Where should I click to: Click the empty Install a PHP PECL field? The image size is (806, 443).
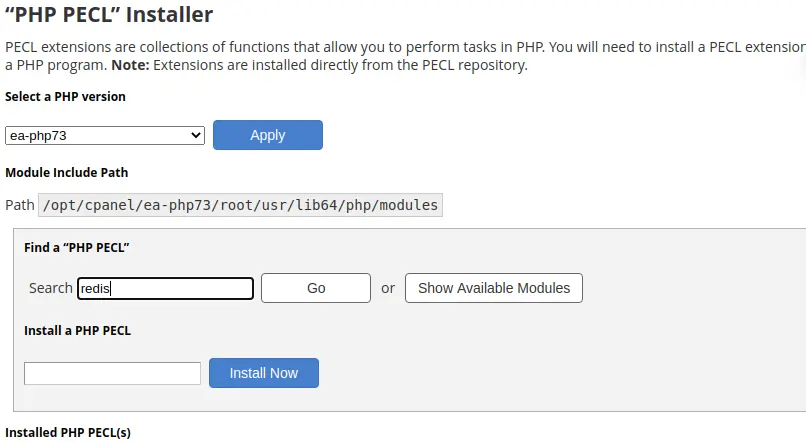[x=112, y=373]
